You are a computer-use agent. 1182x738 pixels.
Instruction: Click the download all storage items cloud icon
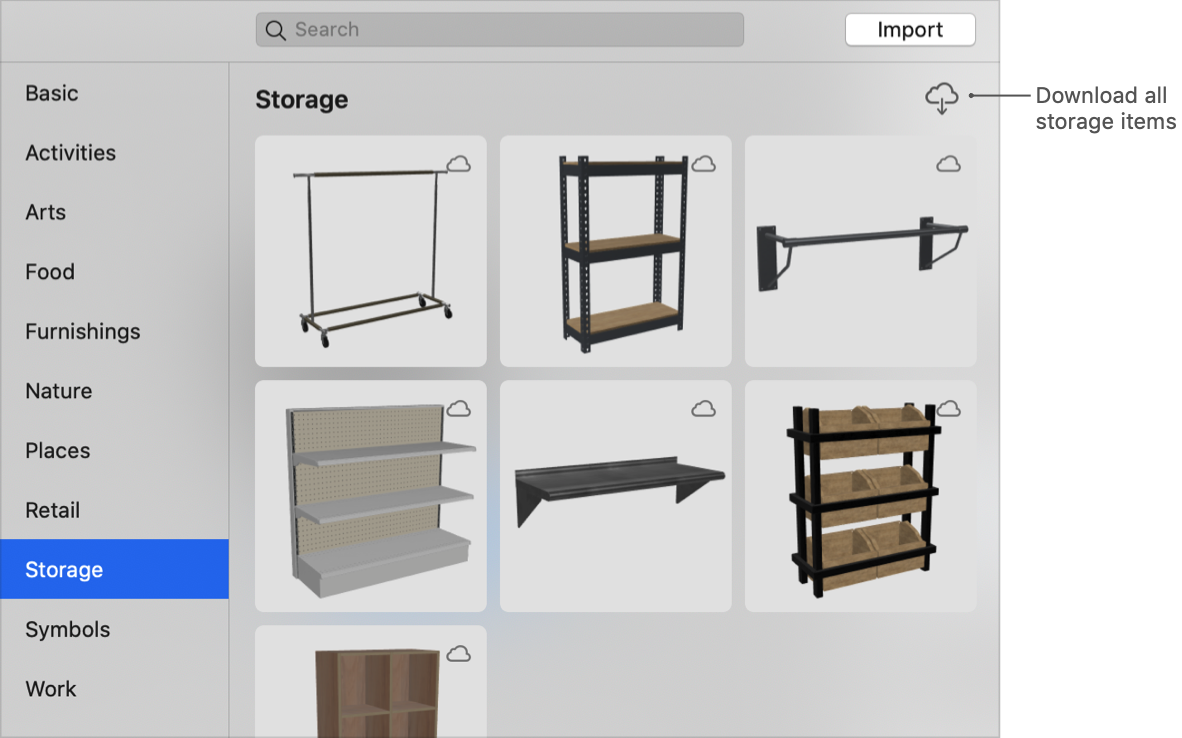pyautogui.click(x=942, y=98)
